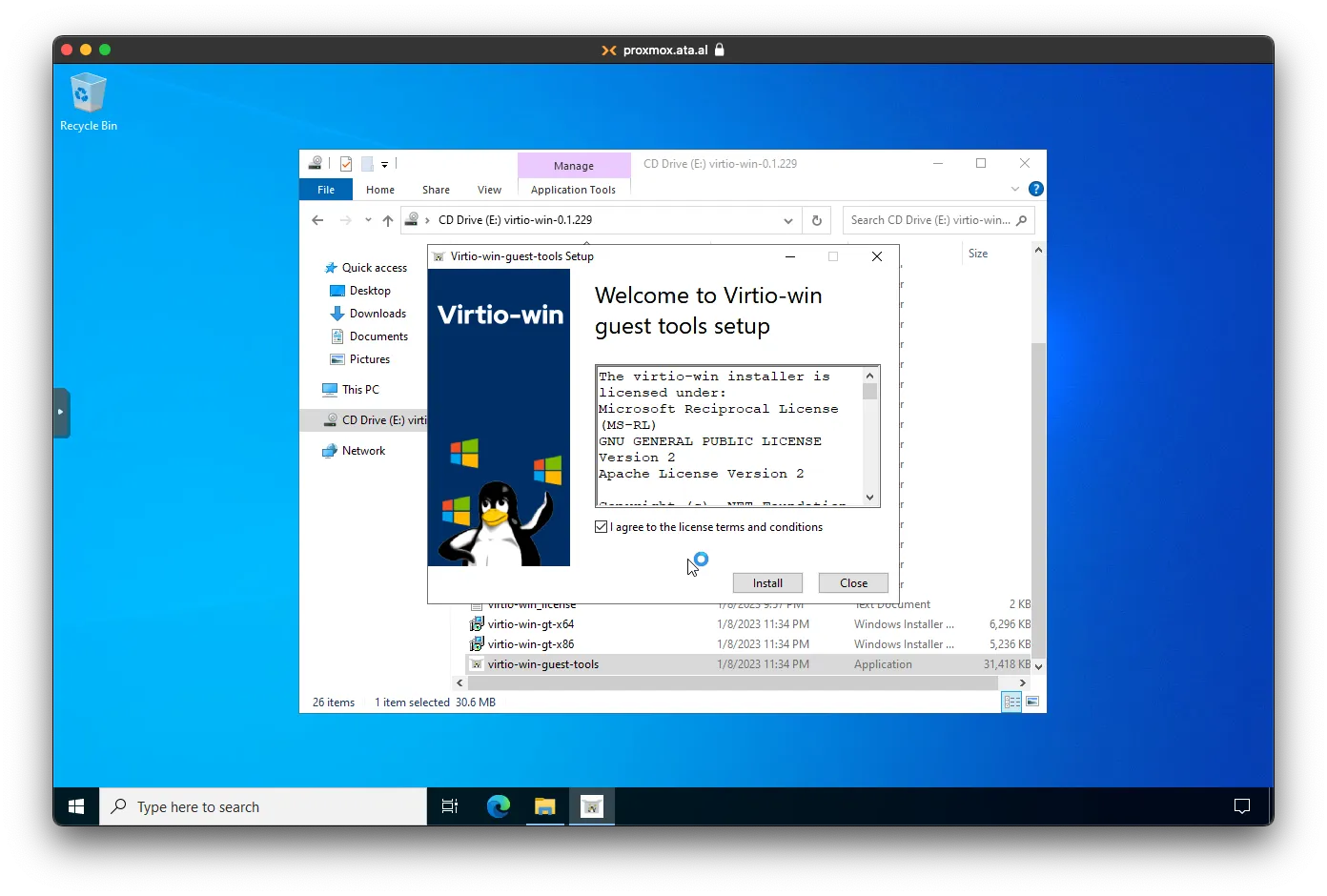Open Explorer Help question mark icon
This screenshot has height=896, width=1327.
tap(1036, 189)
